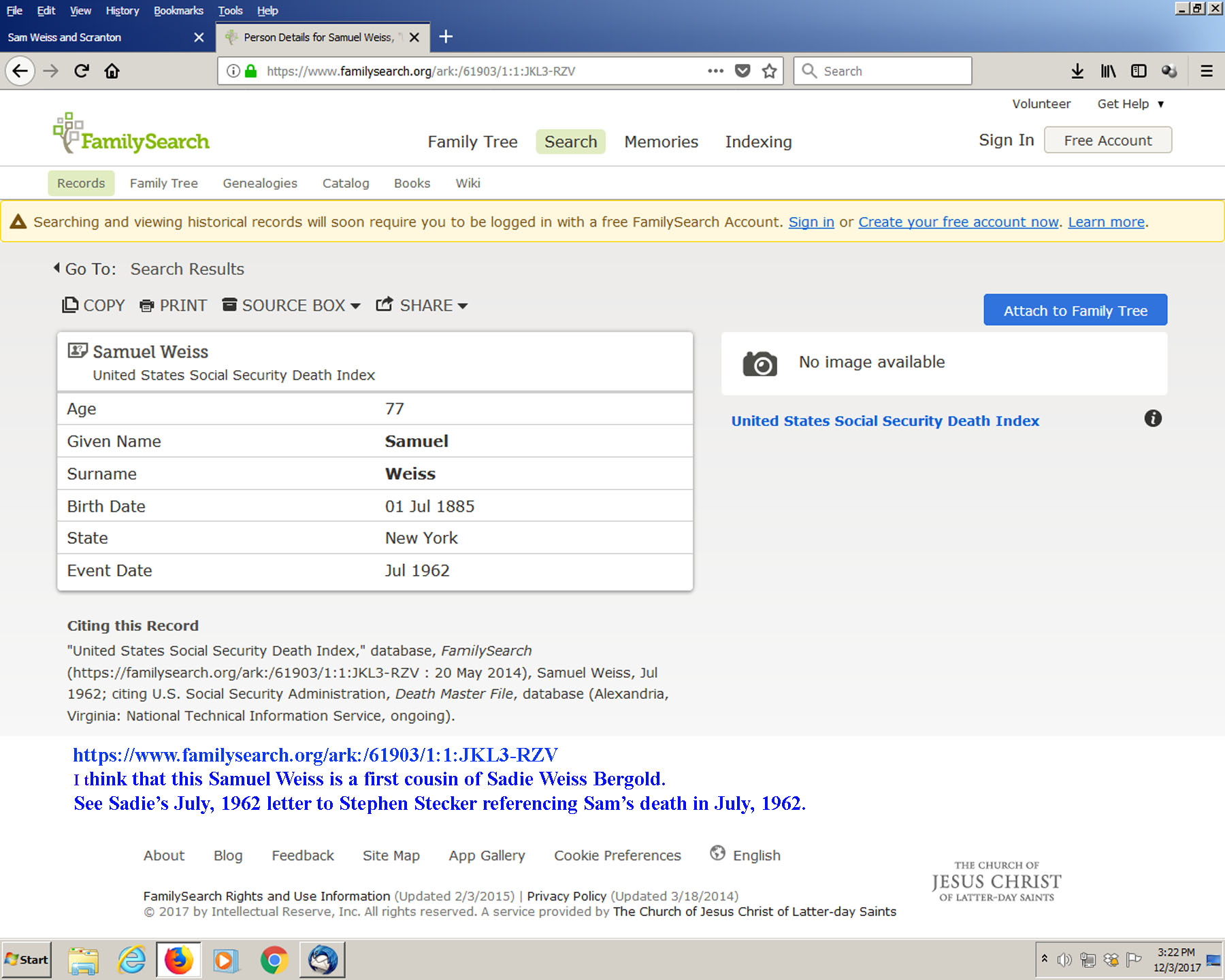Select the Genealogies sub-navigation tab

click(259, 183)
